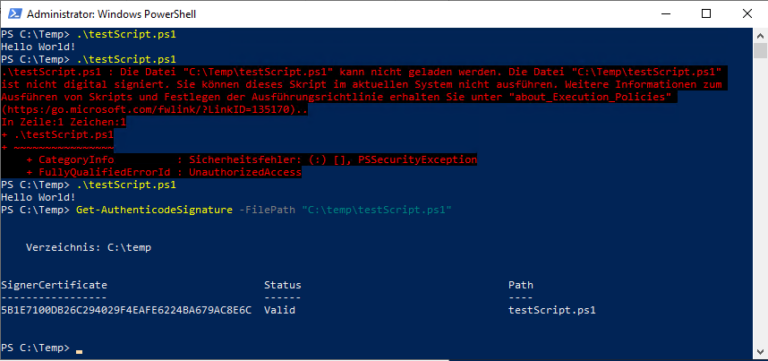The width and height of the screenshot is (768, 361).
Task: Maximize the PowerShell window
Action: (x=705, y=14)
